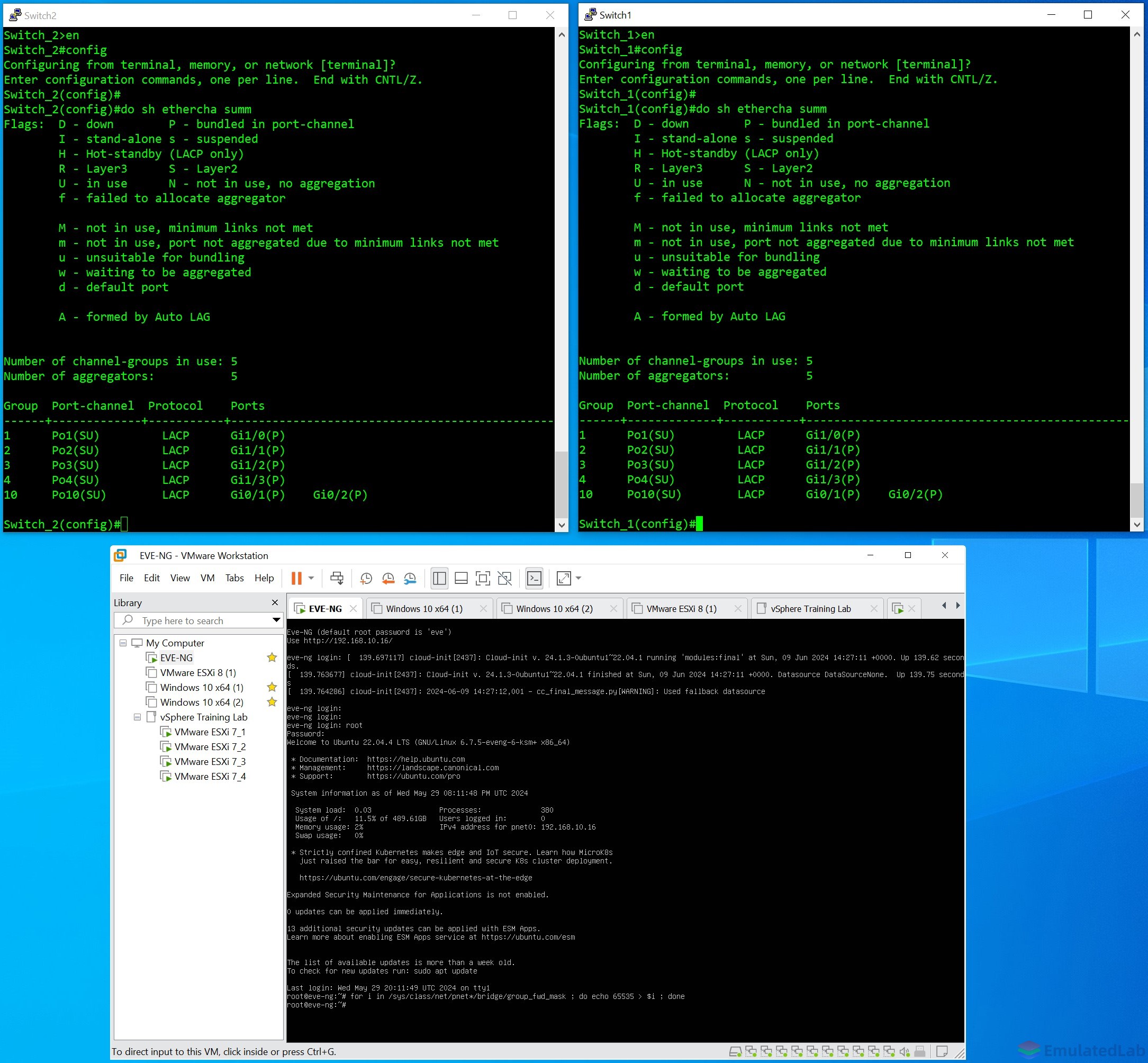Screen dimensions: 1148x1063
Task: Click the Switch_1(config)# prompt cursor
Action: point(699,524)
